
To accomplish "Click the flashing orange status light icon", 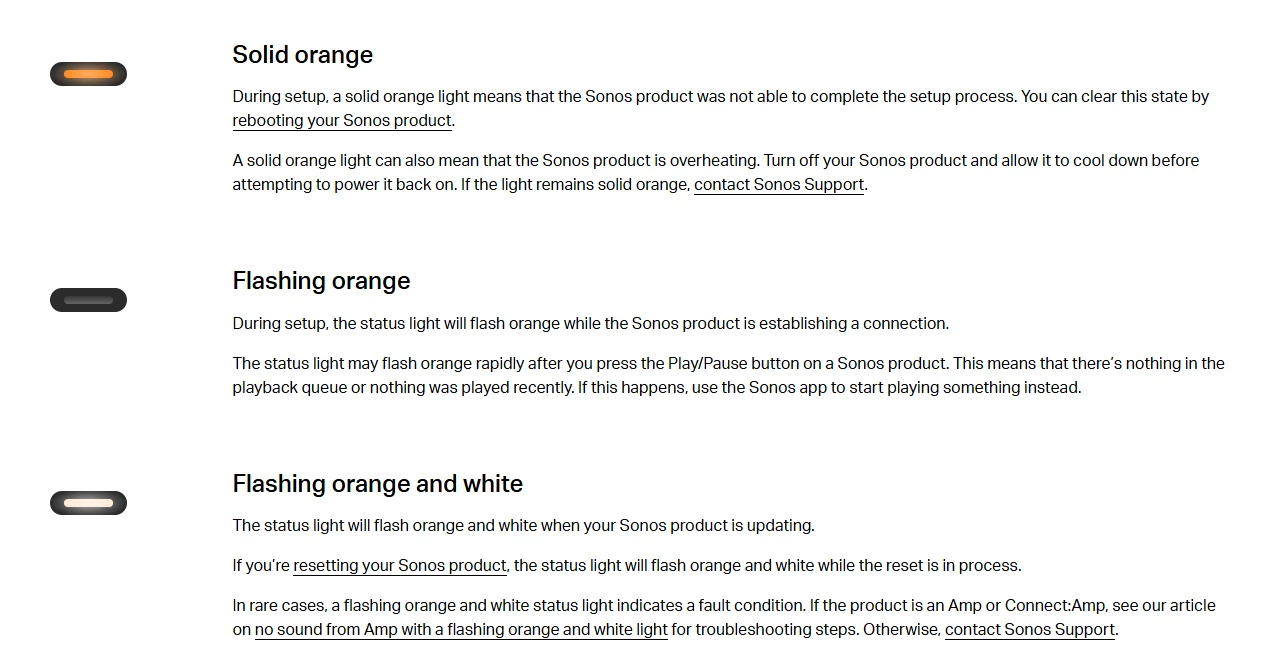I will (88, 300).
